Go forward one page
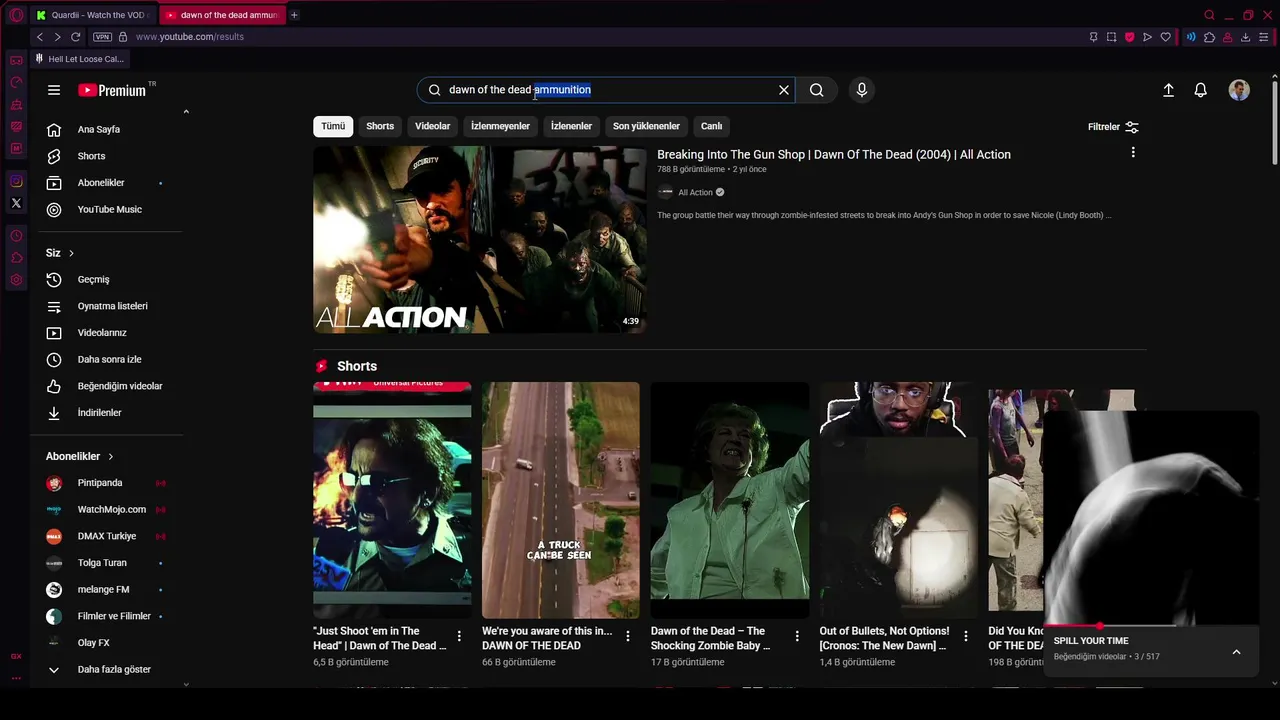 click(57, 37)
